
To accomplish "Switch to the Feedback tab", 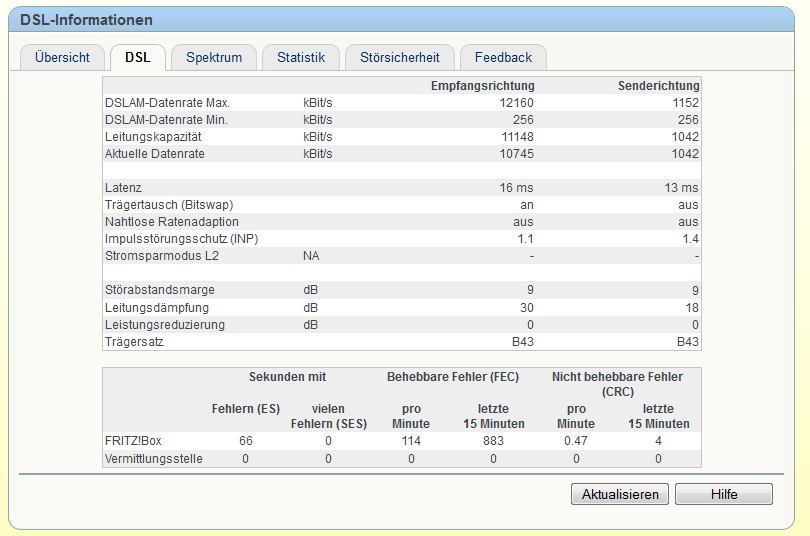I will click(503, 58).
